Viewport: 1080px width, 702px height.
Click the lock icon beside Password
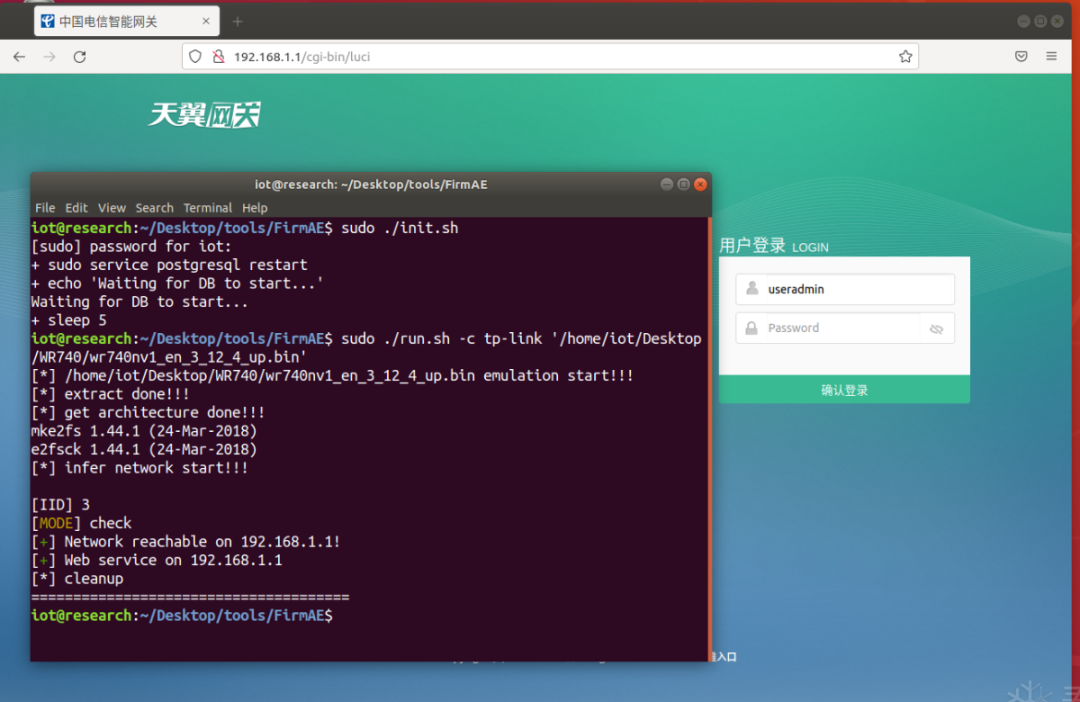(x=752, y=328)
